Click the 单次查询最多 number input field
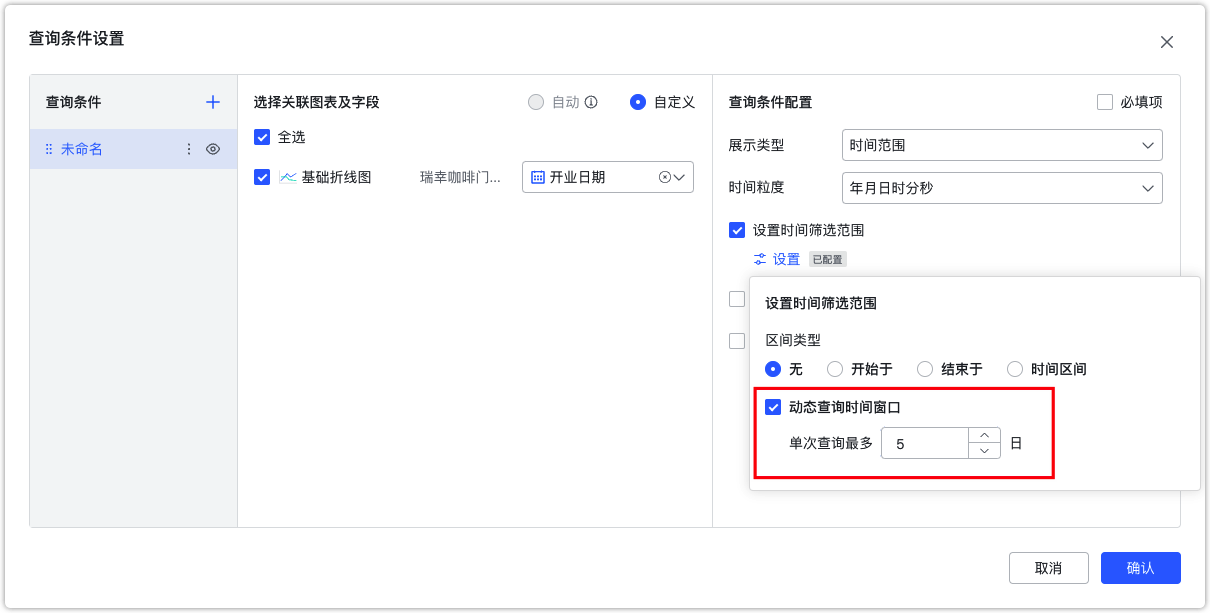 [925, 443]
